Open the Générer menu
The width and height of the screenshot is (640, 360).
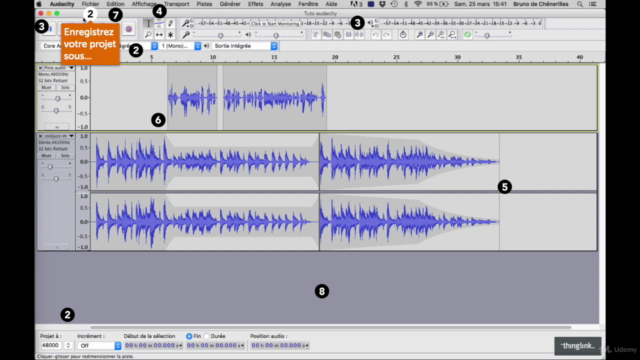(x=230, y=4)
